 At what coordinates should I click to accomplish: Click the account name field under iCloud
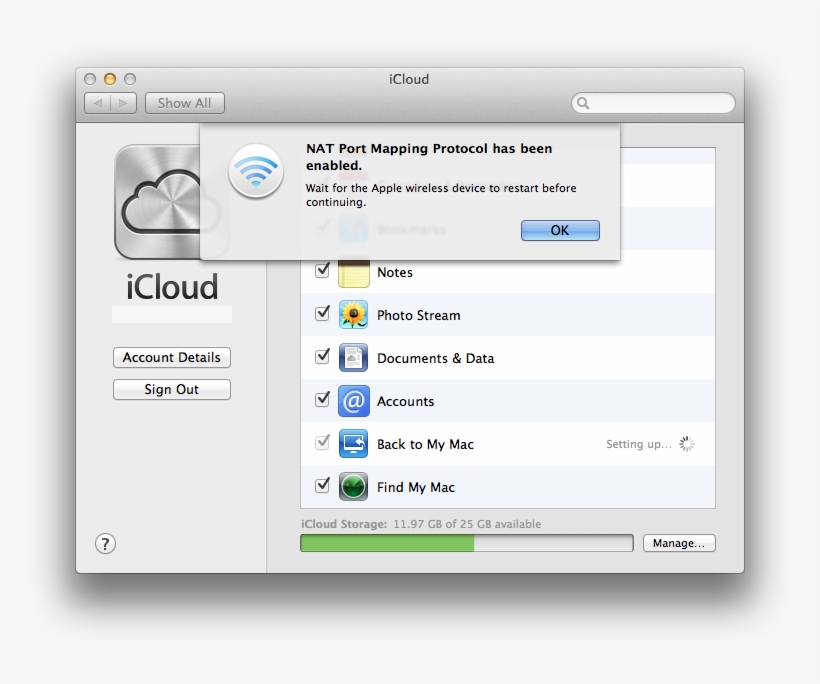coord(172,314)
